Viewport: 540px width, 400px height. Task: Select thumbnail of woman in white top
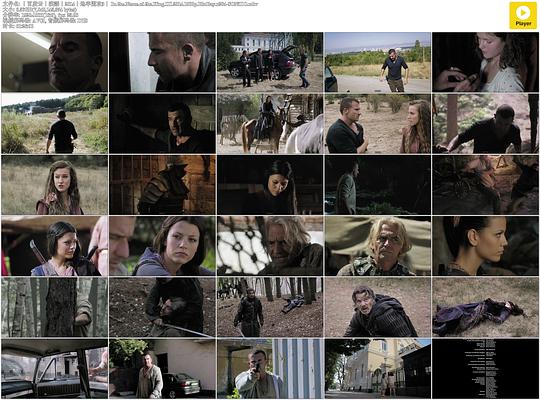[485, 62]
